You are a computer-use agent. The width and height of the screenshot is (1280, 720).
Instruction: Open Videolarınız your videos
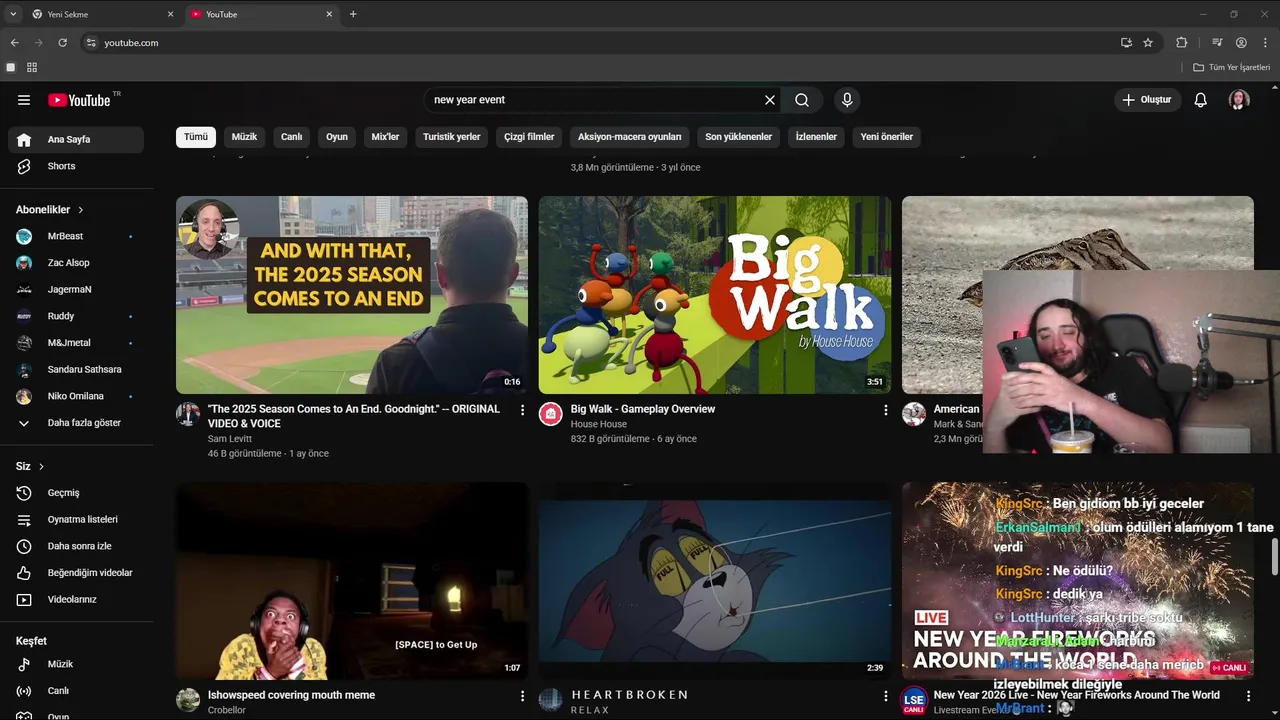click(76, 599)
